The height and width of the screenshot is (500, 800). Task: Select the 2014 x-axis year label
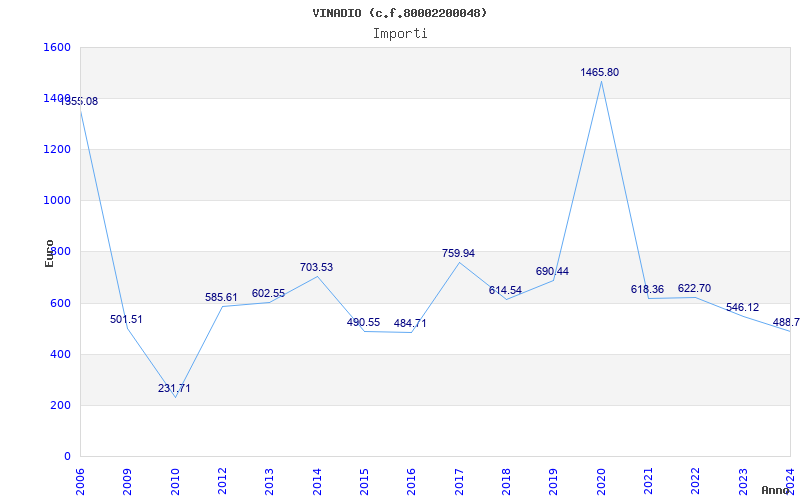coord(317,481)
